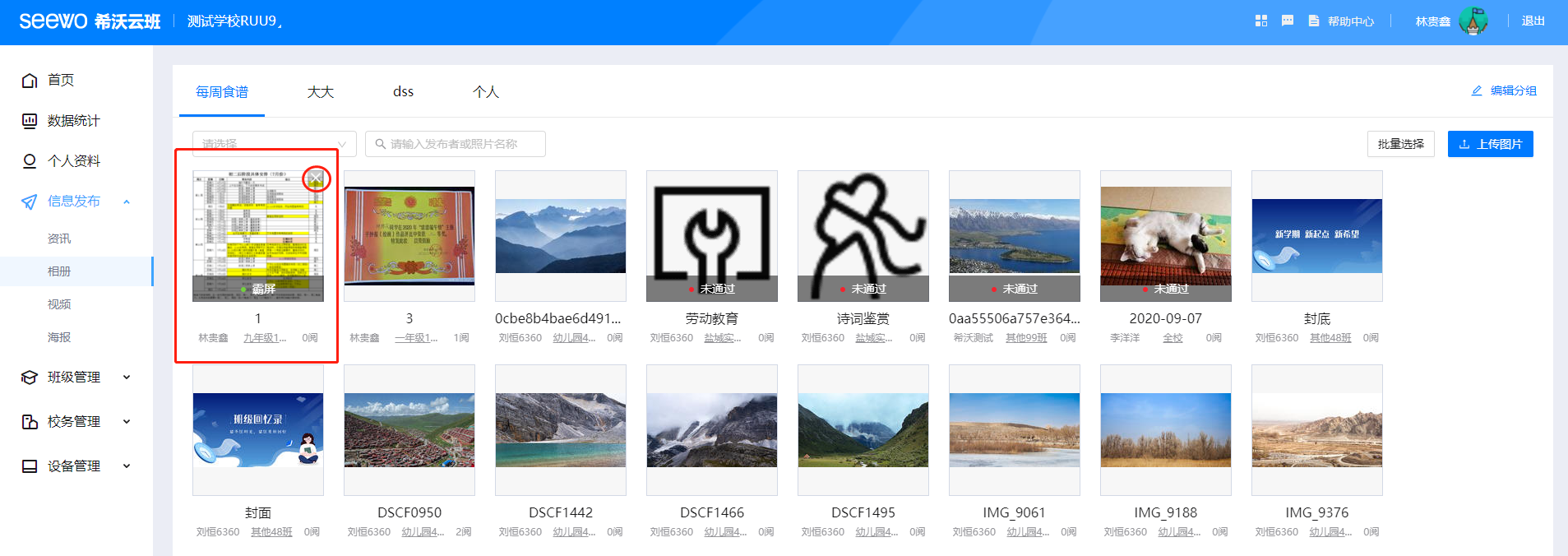1568x556 pixels.
Task: Collapse the 信息发布 sidebar section
Action: 127,202
